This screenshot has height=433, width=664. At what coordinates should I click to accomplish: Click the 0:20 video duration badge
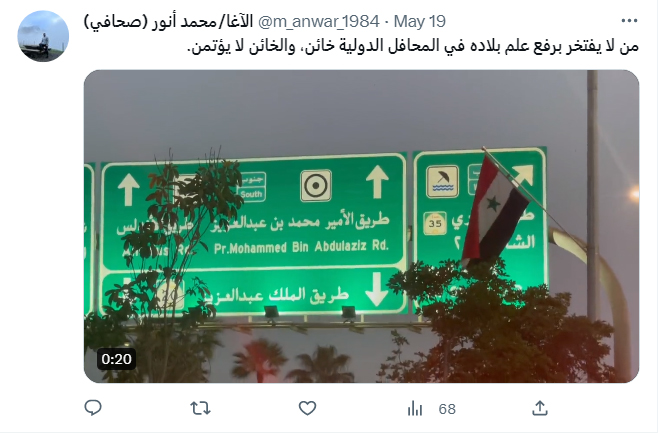click(x=116, y=359)
